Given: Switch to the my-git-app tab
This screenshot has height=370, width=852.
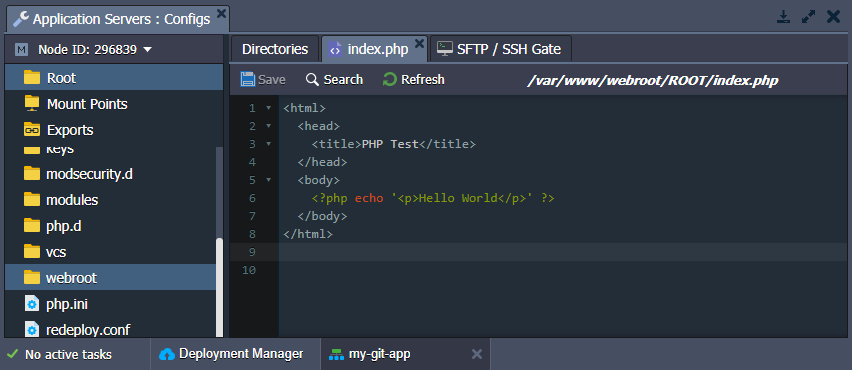Looking at the screenshot, I should click(405, 354).
